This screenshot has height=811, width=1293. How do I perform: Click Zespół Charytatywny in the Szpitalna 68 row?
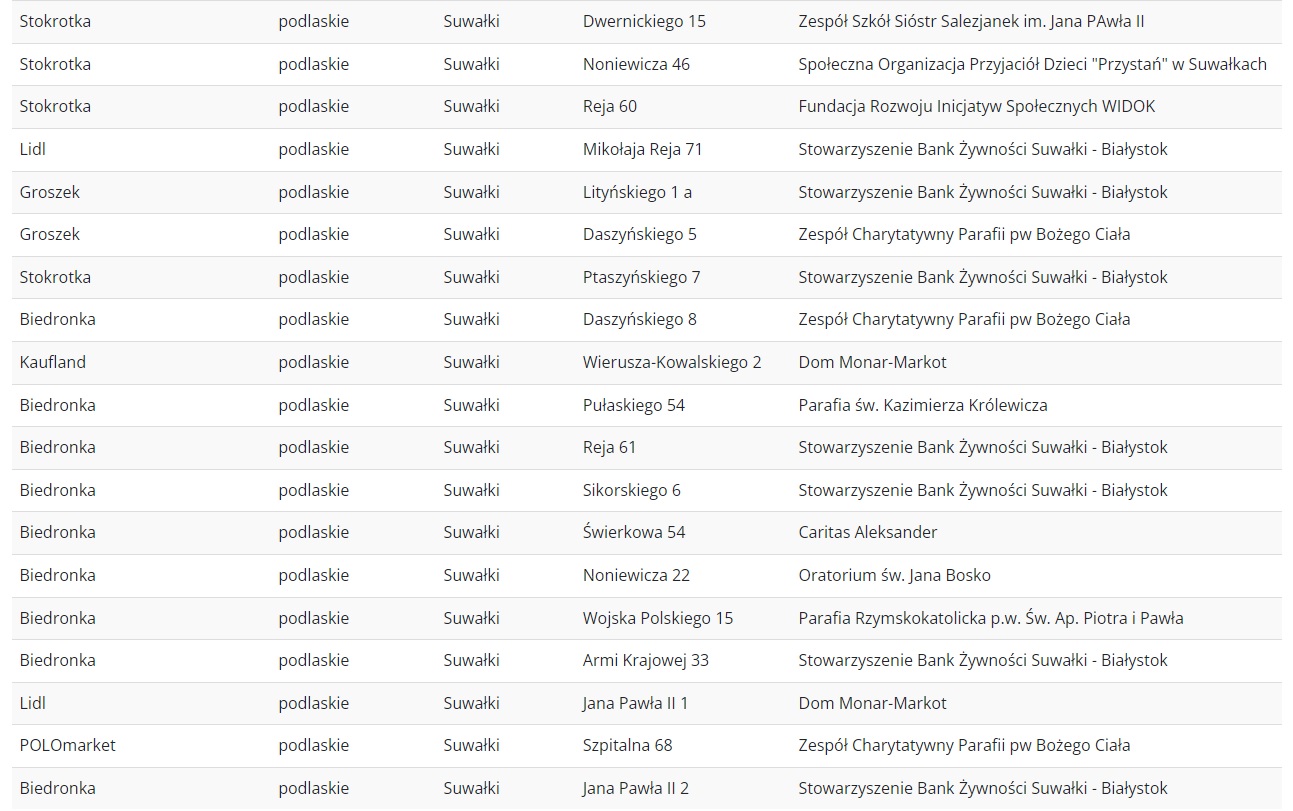point(964,745)
